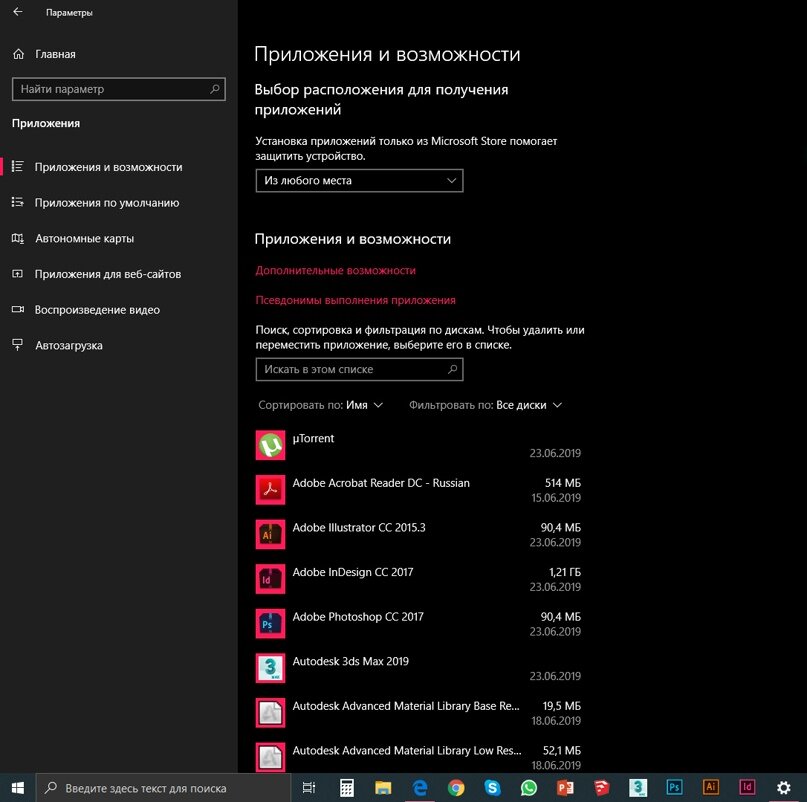This screenshot has width=807, height=802.
Task: Open the Windows Start menu
Action: 17,788
